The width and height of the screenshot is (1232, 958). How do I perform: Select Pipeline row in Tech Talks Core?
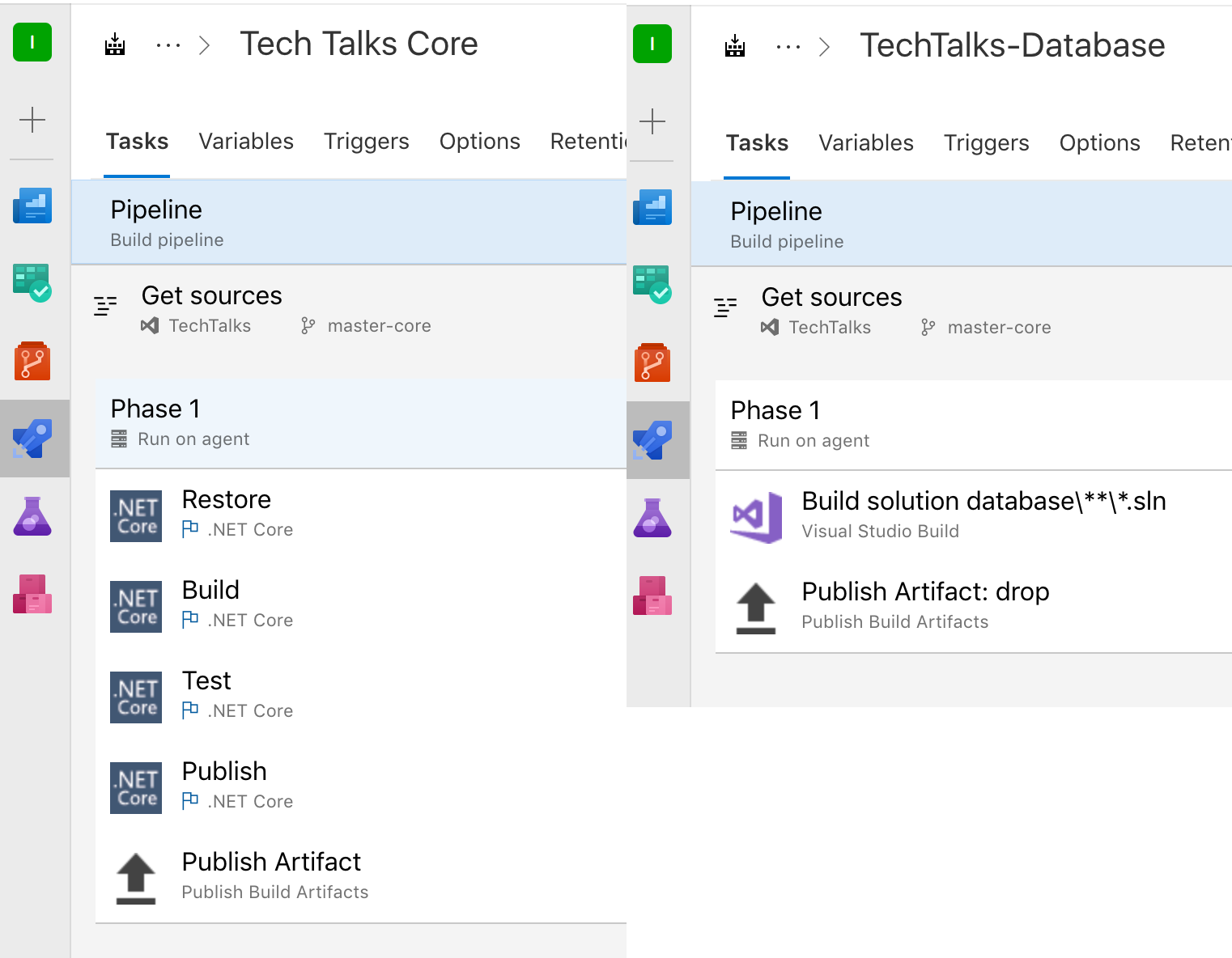349,222
